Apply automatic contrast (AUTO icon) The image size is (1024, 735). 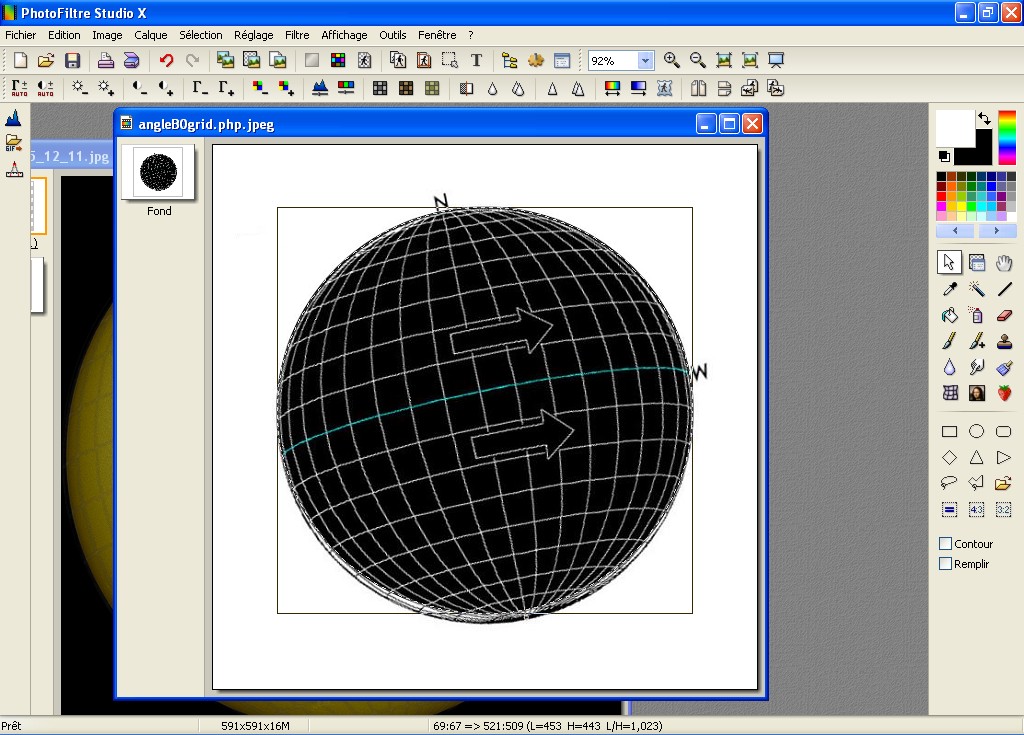click(x=46, y=88)
